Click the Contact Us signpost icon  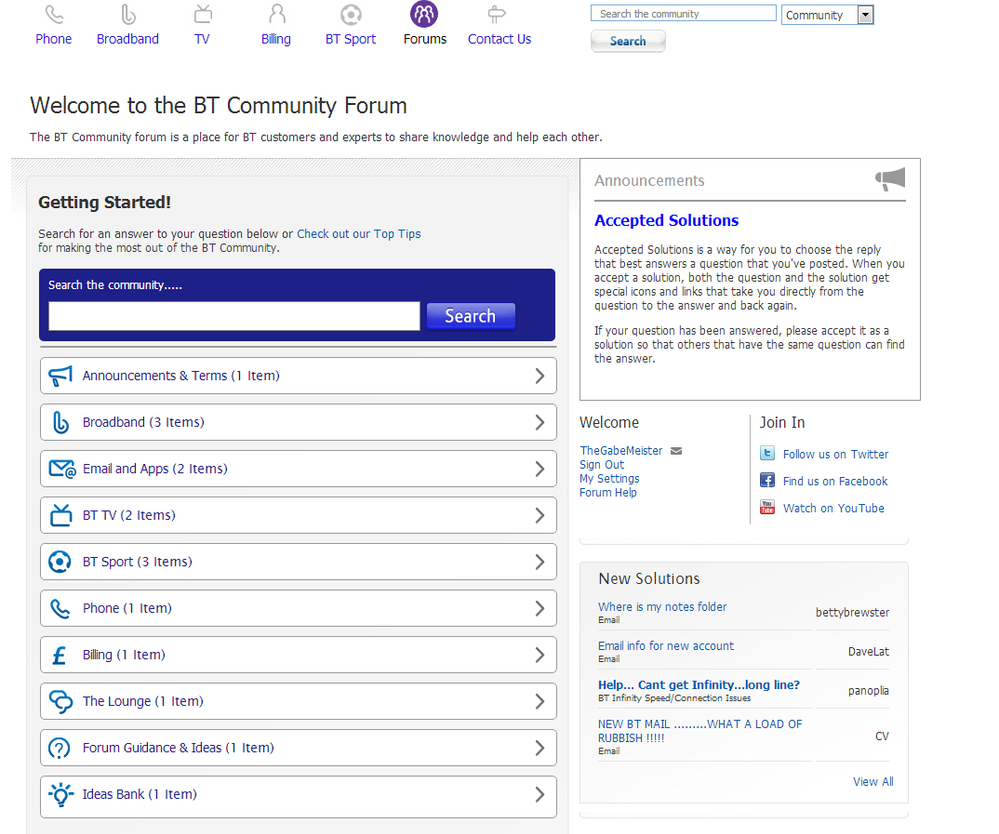click(496, 14)
